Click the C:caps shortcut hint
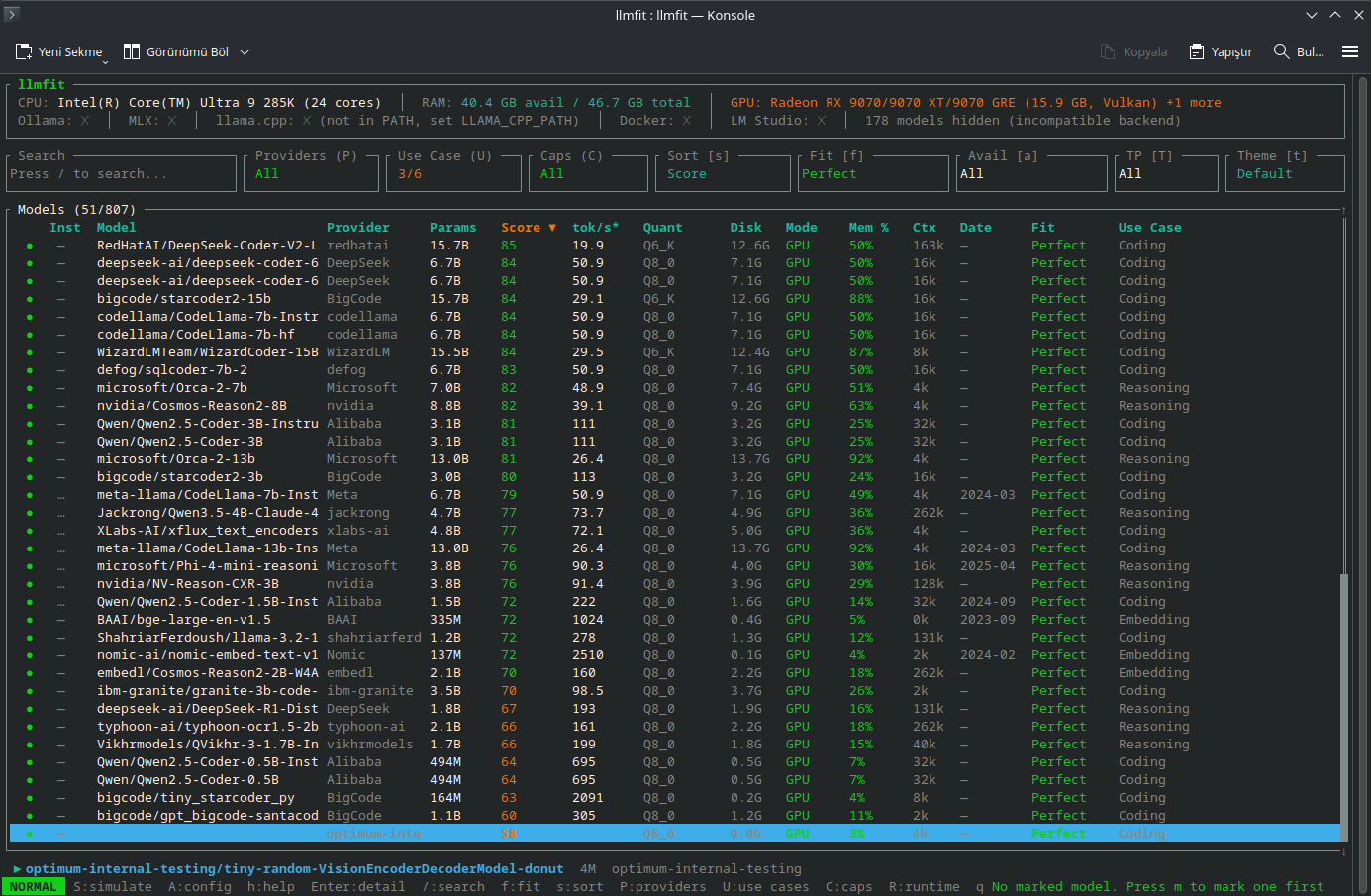Screen dimensions: 1371x896 point(849,887)
